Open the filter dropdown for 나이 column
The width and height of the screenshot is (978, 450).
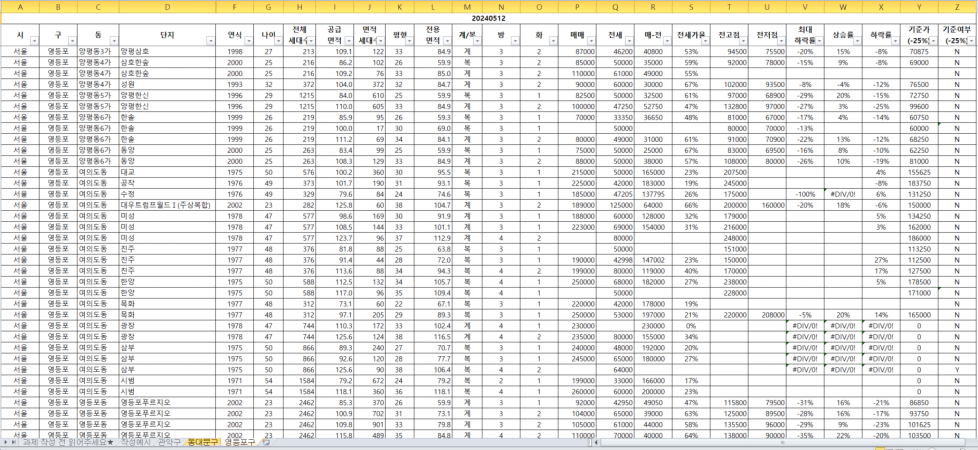[x=278, y=41]
